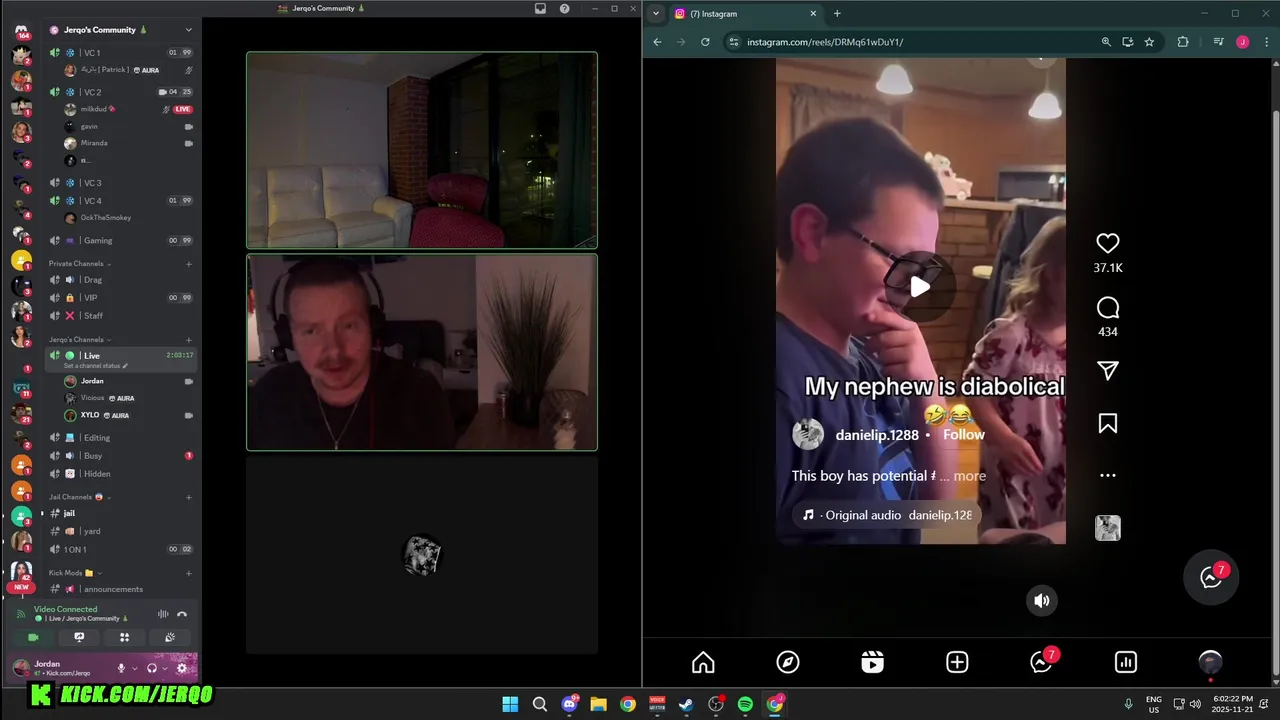Open danielip.1288 profile link
The width and height of the screenshot is (1280, 720).
pos(877,435)
